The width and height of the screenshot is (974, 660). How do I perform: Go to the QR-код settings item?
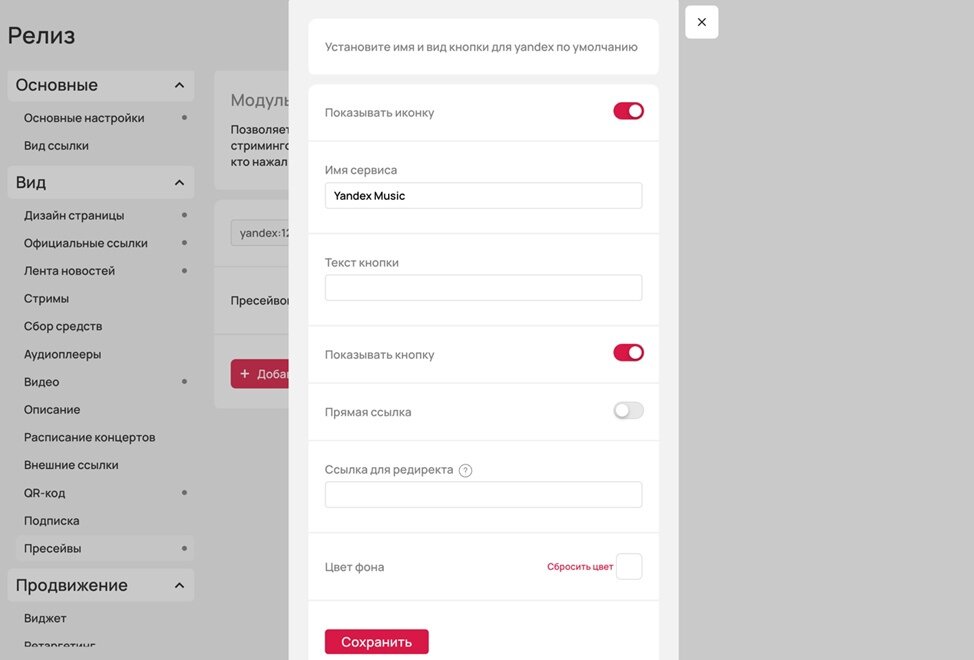pyautogui.click(x=44, y=493)
